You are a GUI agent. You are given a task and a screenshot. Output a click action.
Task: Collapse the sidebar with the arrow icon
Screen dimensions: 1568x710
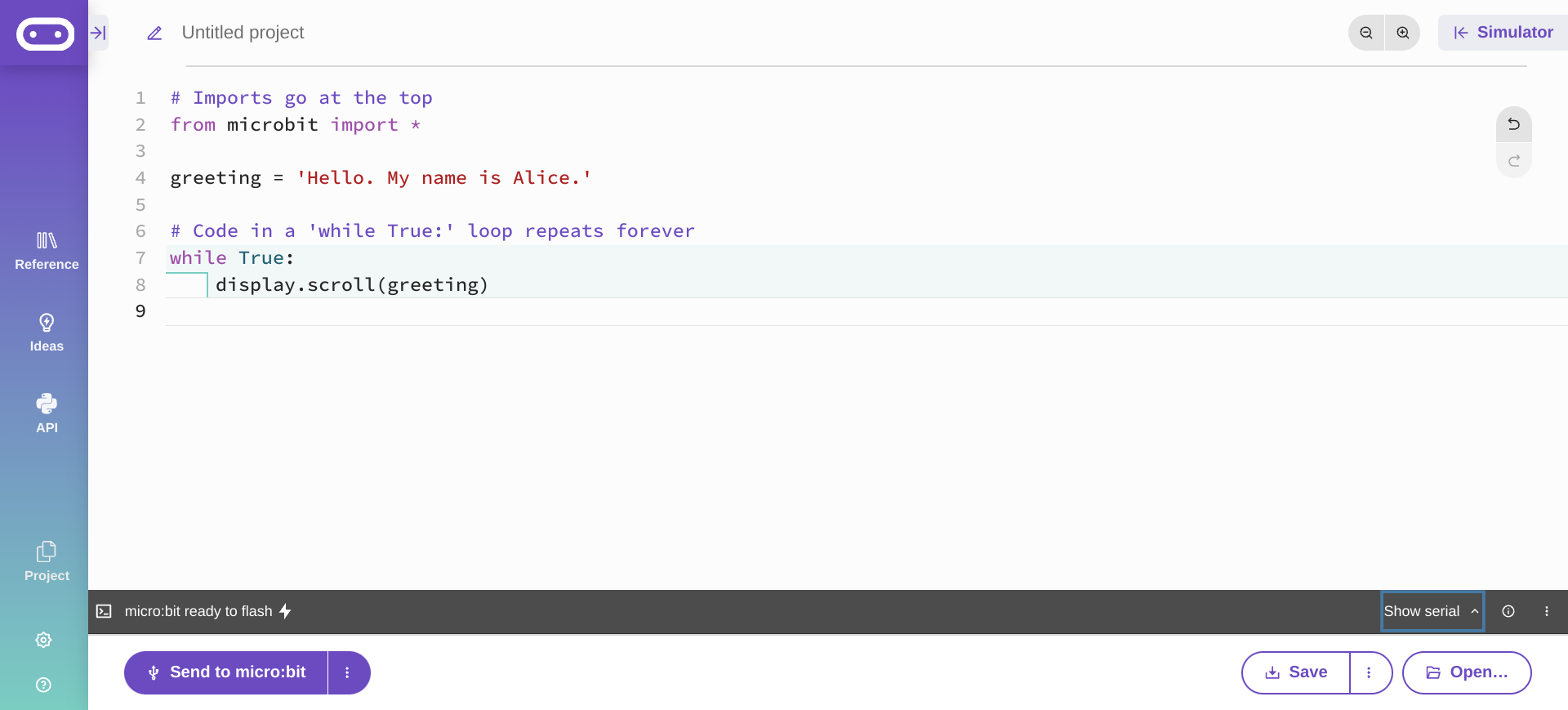(x=98, y=33)
